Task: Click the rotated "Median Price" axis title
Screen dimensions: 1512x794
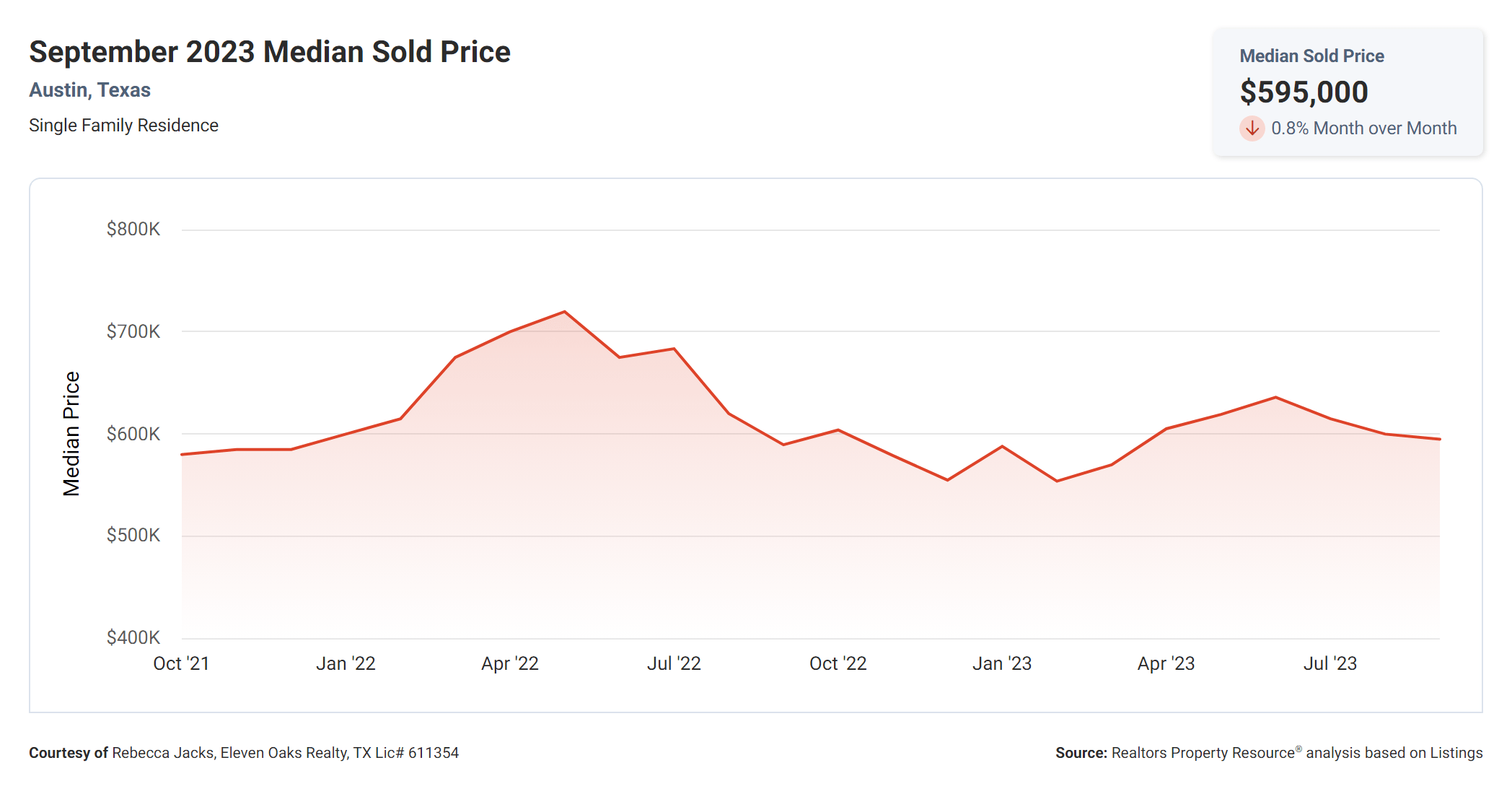Action: [71, 434]
